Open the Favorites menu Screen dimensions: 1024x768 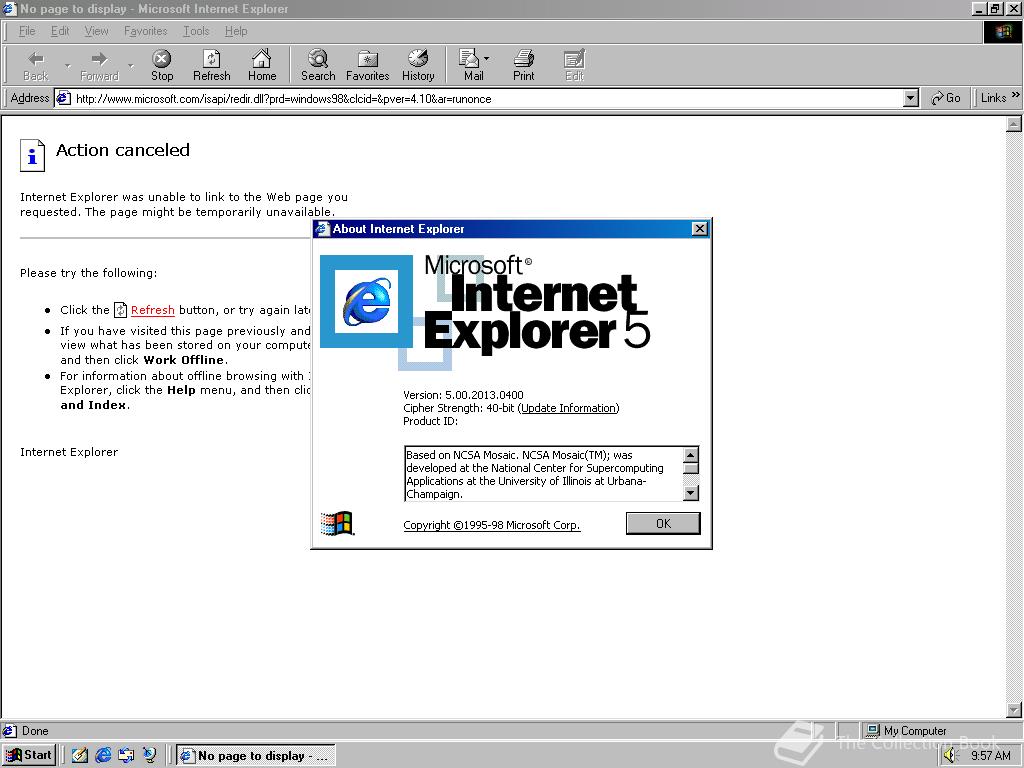(x=146, y=31)
